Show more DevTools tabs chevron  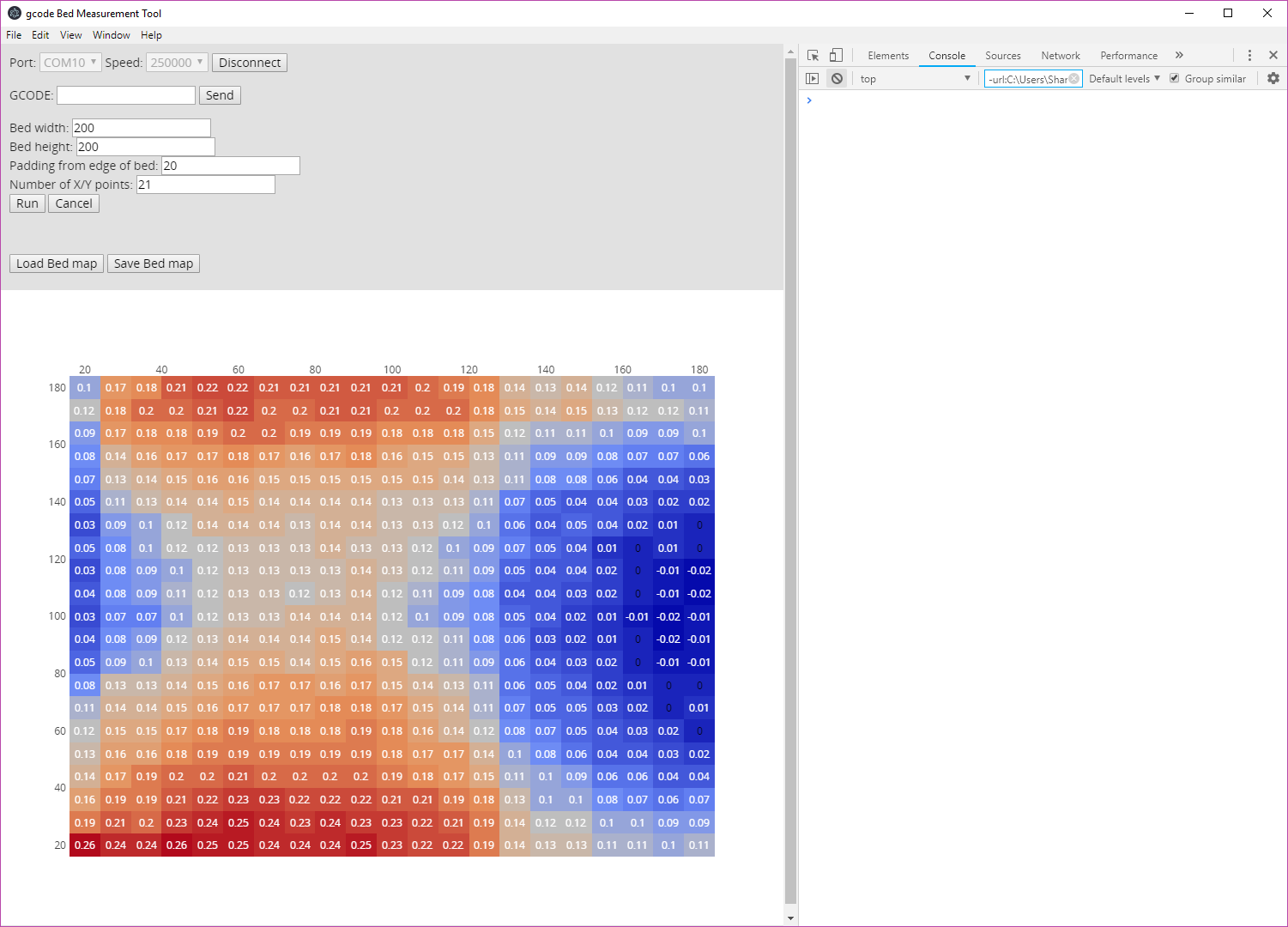1179,55
